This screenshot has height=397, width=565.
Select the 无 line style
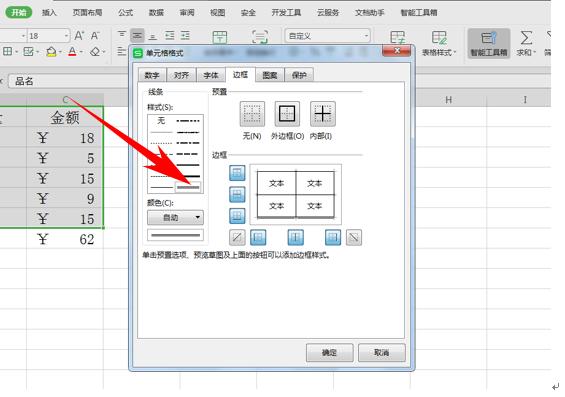tap(161, 121)
